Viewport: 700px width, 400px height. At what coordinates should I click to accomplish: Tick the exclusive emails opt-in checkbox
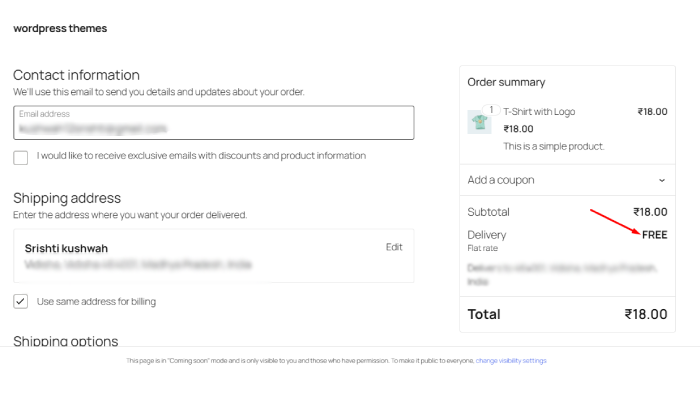21,157
